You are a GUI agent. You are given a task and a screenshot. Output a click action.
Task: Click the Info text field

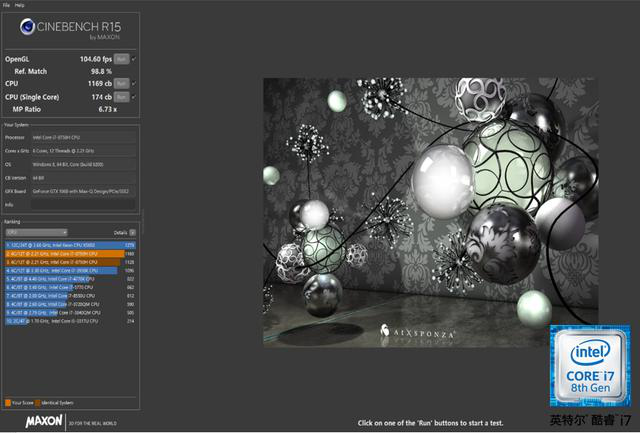point(83,204)
